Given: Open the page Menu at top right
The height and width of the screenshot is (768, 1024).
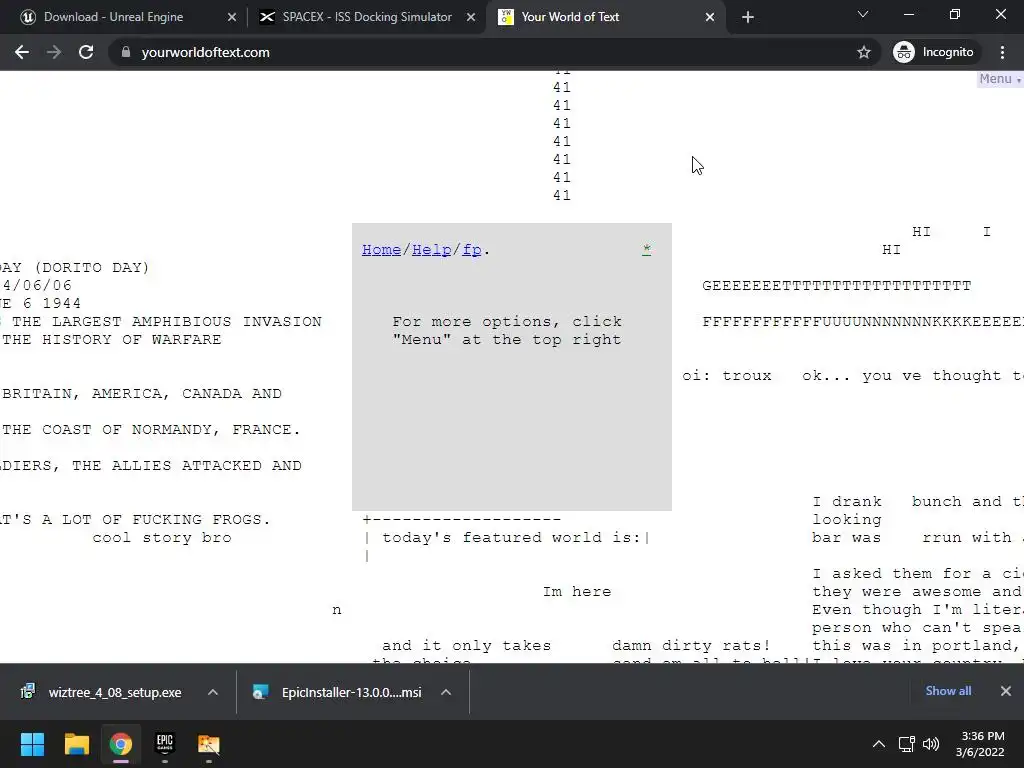Looking at the screenshot, I should (x=999, y=79).
